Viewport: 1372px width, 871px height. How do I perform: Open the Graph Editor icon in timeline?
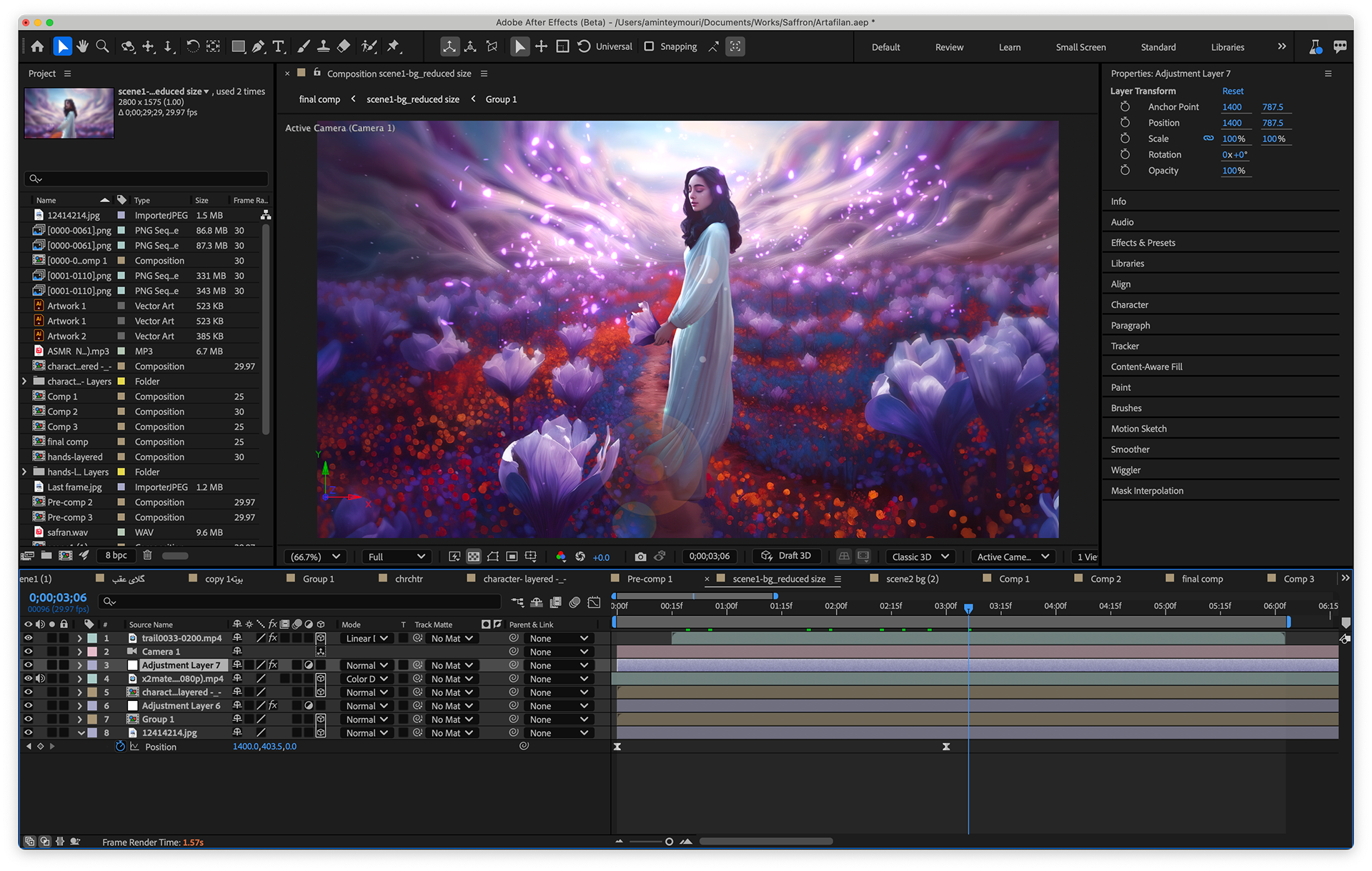(594, 602)
